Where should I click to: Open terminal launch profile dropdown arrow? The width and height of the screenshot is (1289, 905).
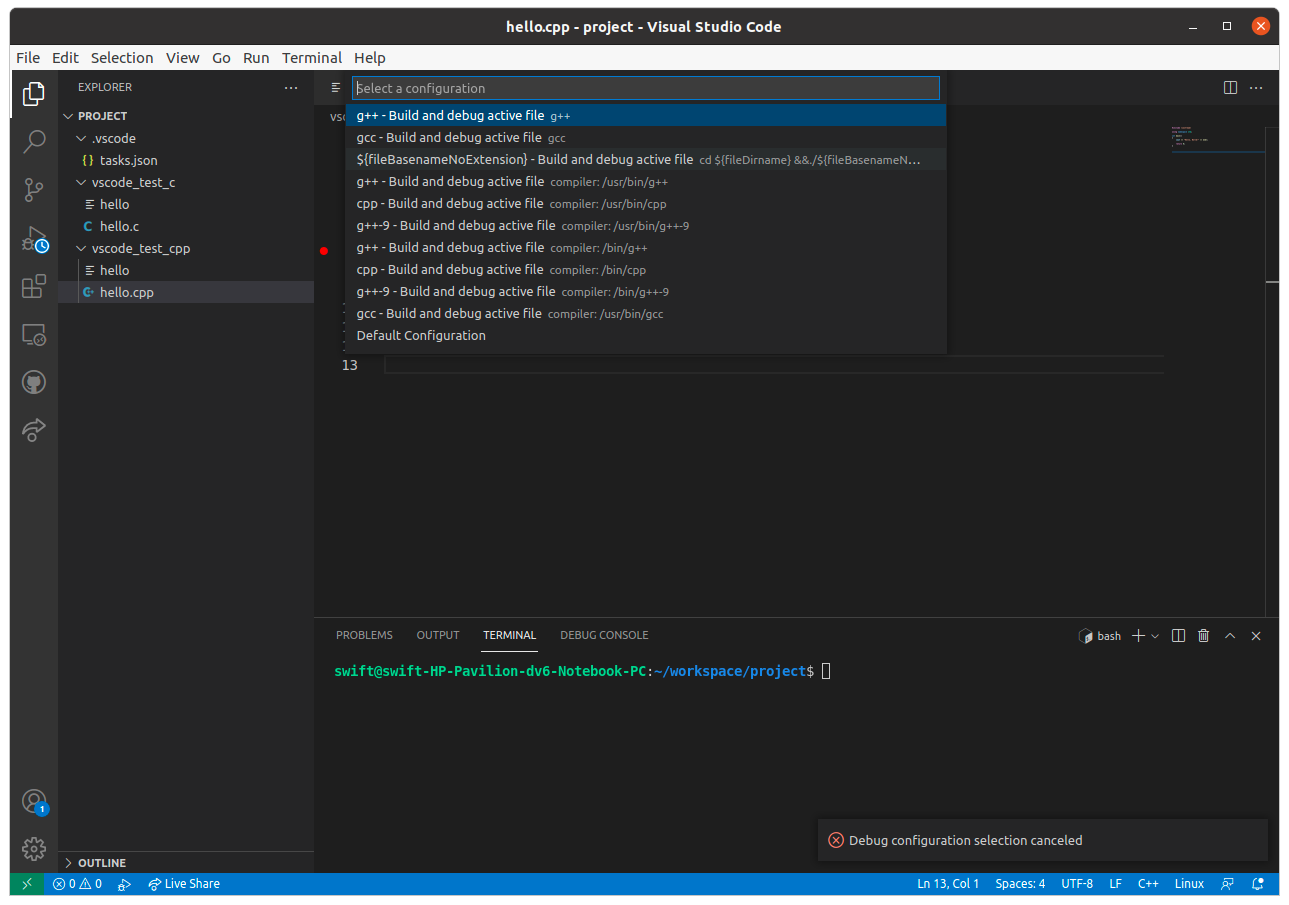pos(1155,636)
